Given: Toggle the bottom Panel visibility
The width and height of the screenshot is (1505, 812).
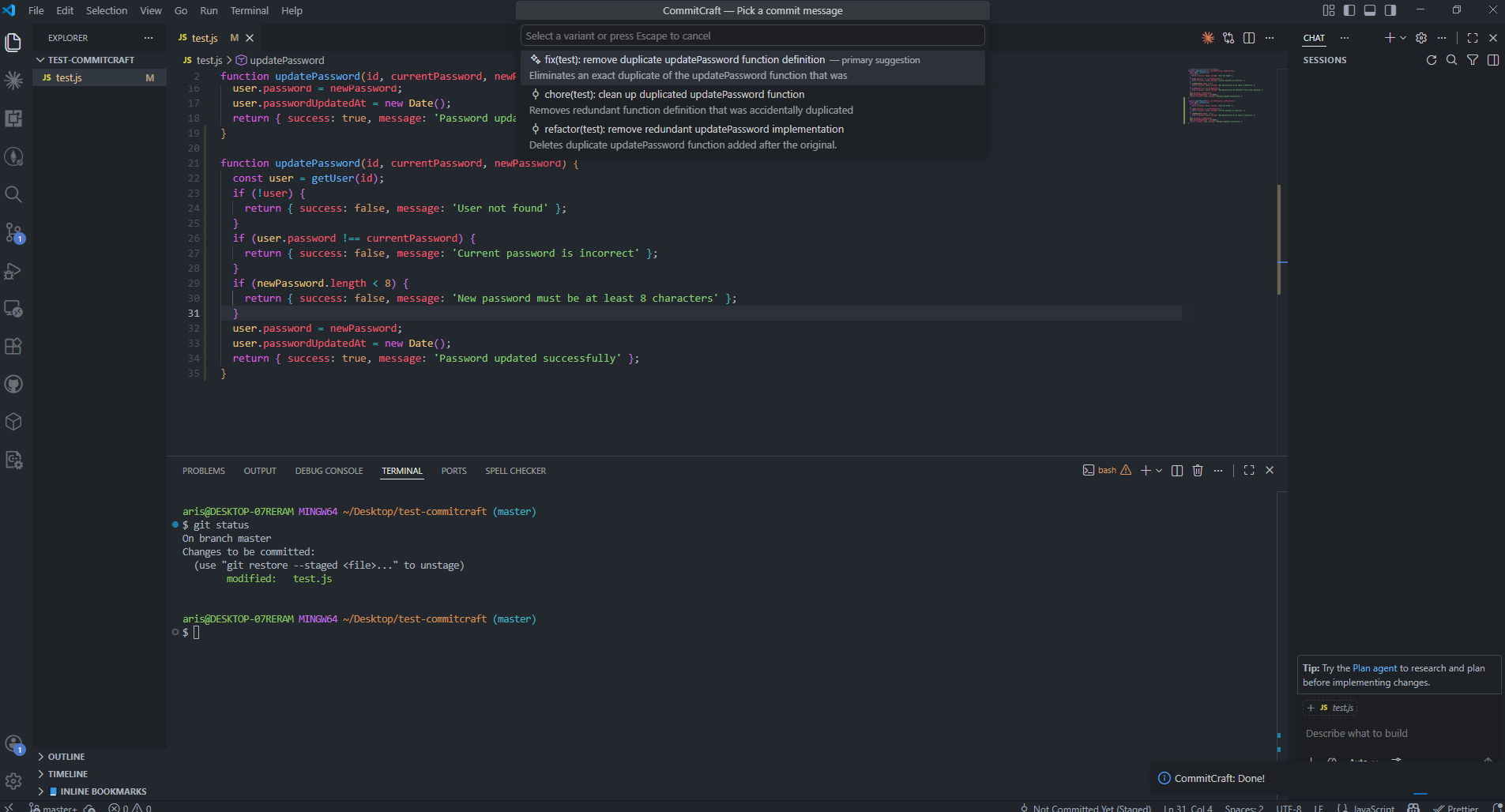Looking at the screenshot, I should [x=1370, y=10].
